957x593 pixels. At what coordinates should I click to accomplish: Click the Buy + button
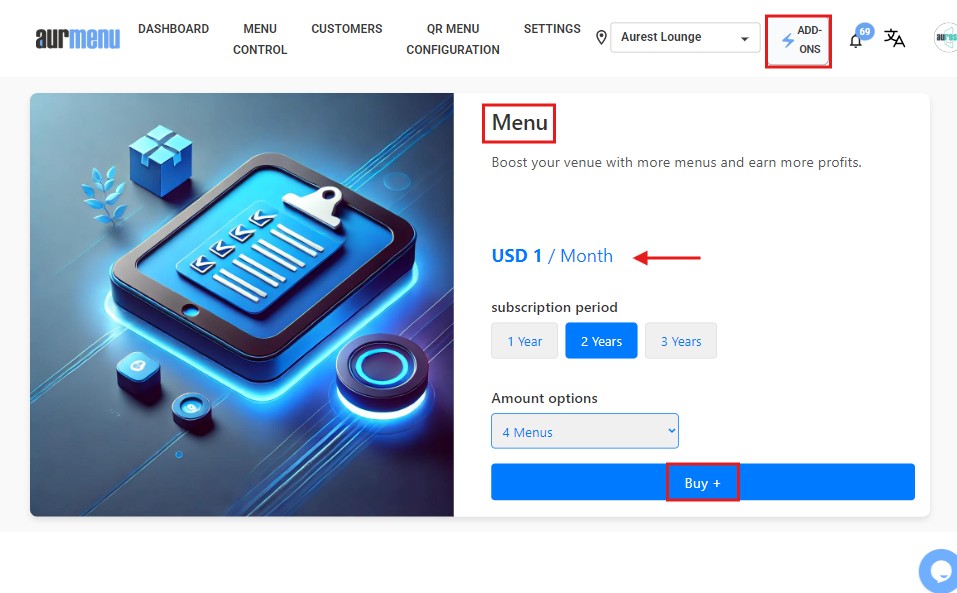tap(702, 482)
